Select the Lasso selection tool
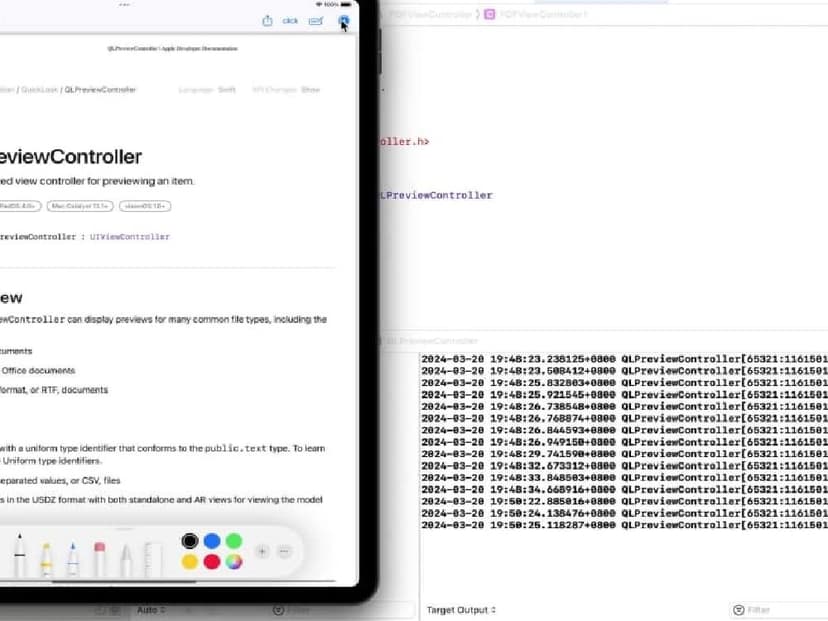The width and height of the screenshot is (828, 621). 126,561
